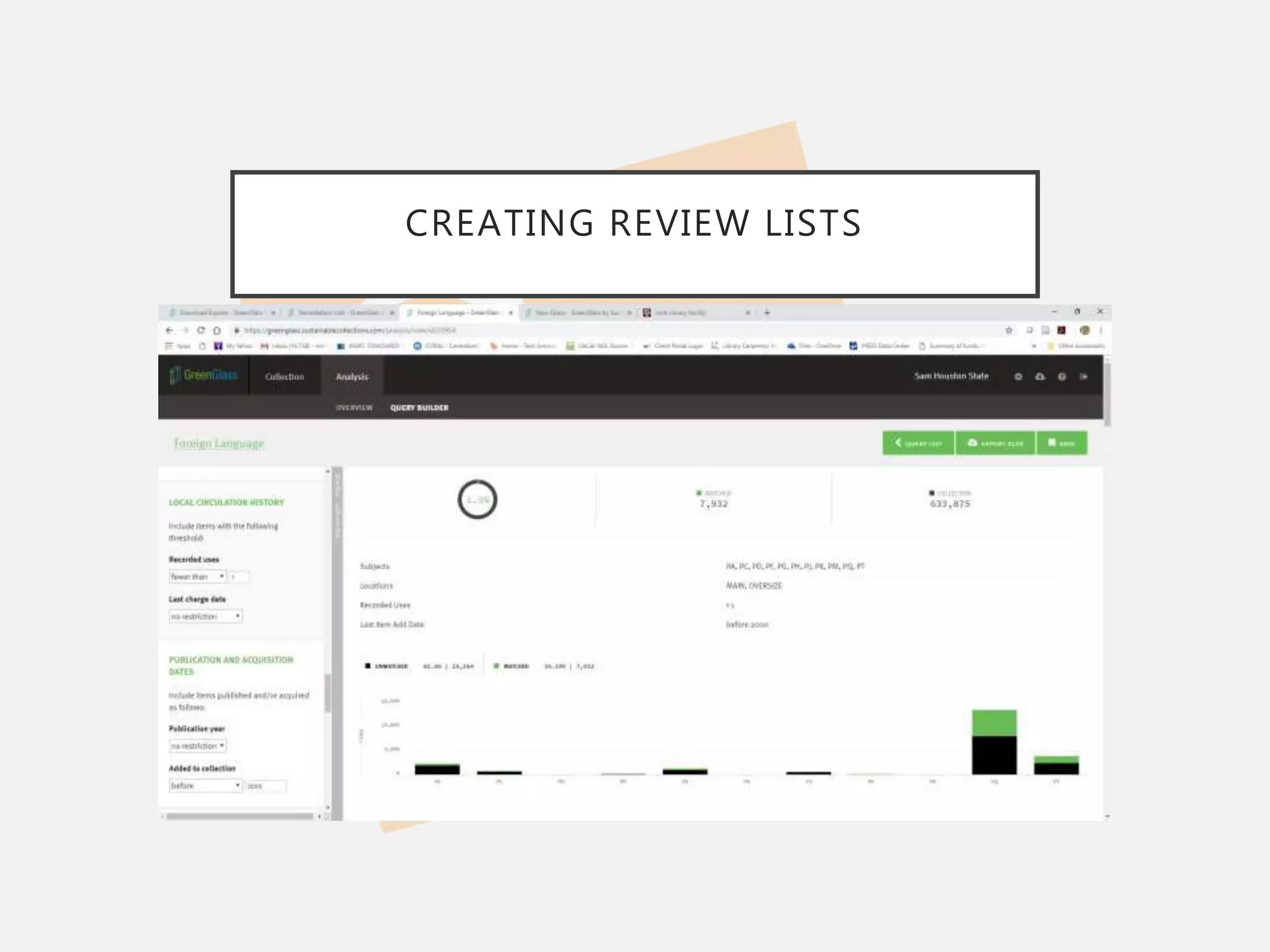Click the PT bar in the chart

click(1056, 765)
